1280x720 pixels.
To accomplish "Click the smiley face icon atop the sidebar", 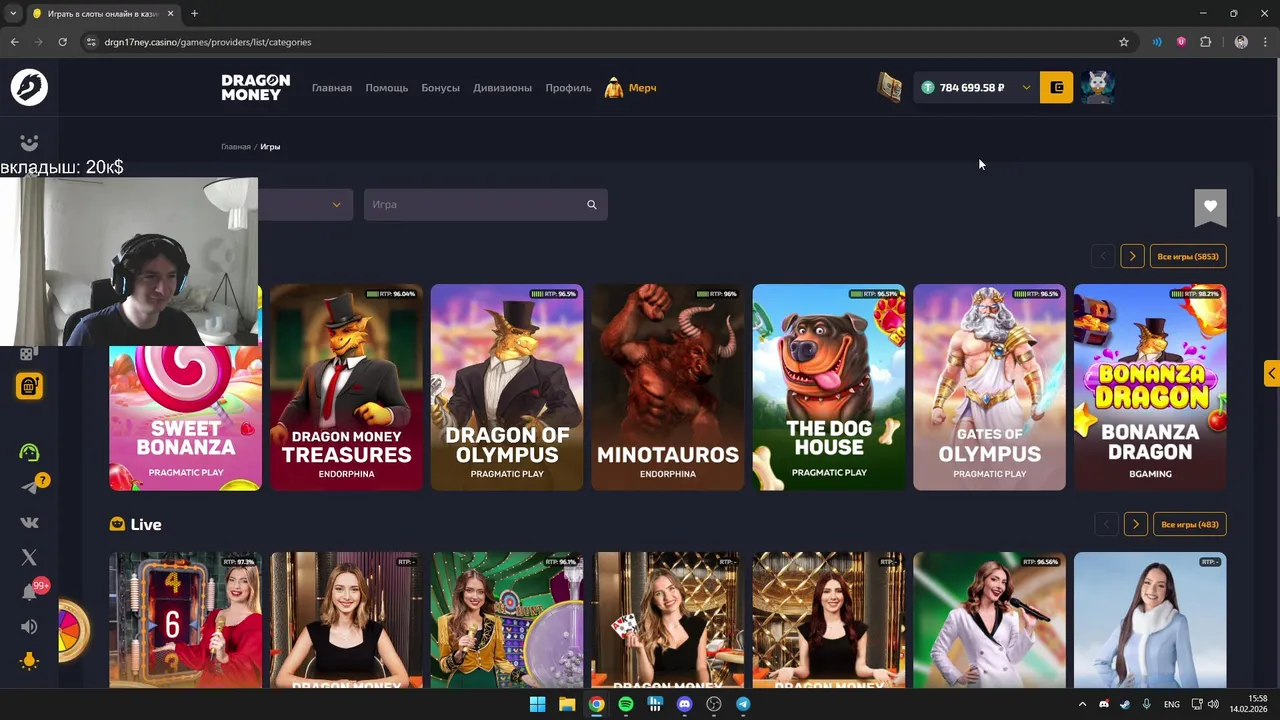I will tap(29, 143).
